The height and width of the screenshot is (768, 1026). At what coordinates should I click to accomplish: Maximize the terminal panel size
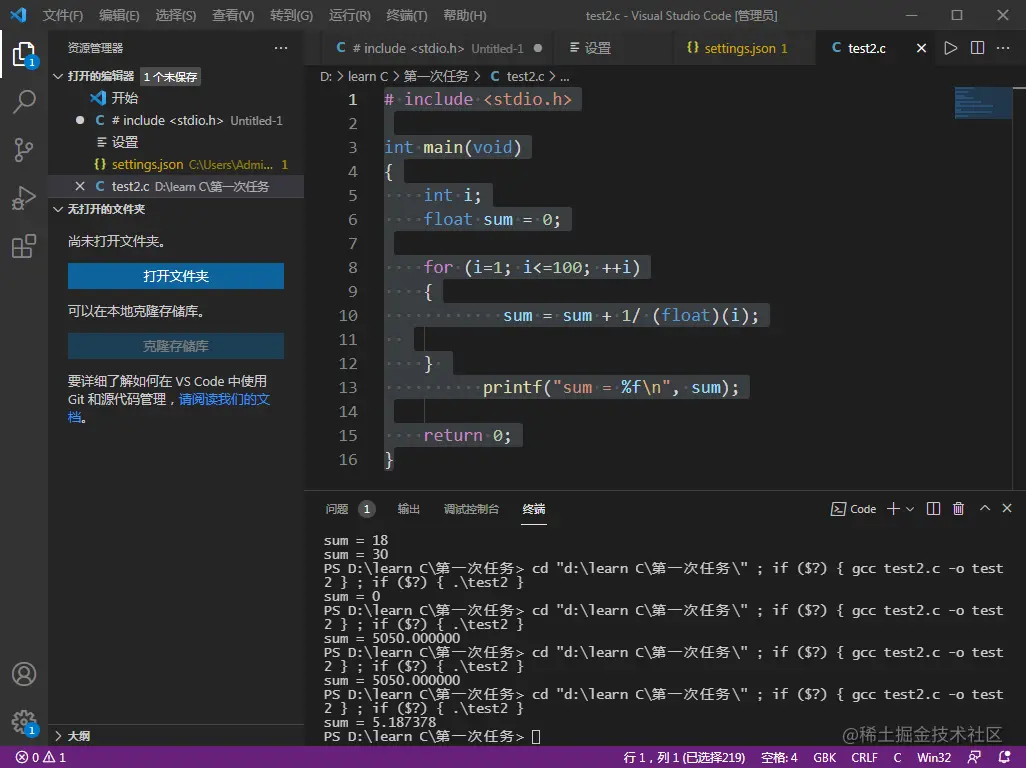point(984,509)
